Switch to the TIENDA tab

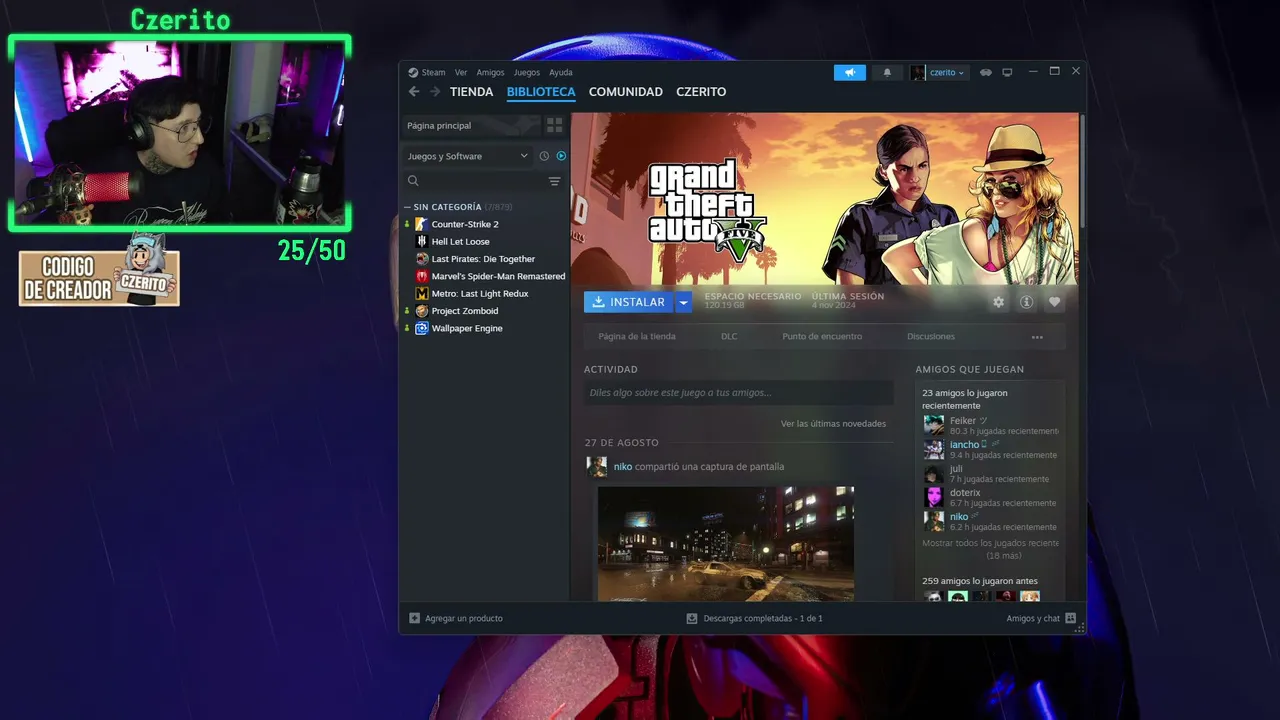pos(471,92)
